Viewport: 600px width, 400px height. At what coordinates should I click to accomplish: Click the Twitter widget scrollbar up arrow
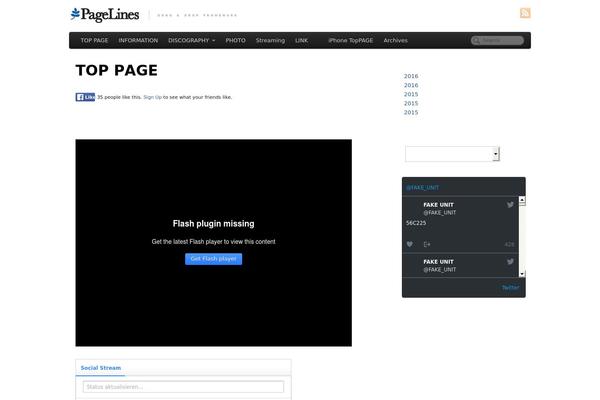[522, 200]
